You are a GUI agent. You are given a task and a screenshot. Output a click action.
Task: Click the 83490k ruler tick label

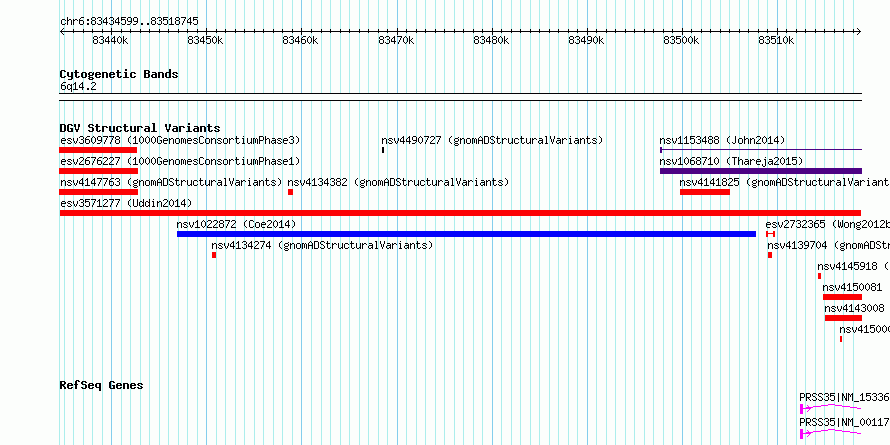click(586, 41)
